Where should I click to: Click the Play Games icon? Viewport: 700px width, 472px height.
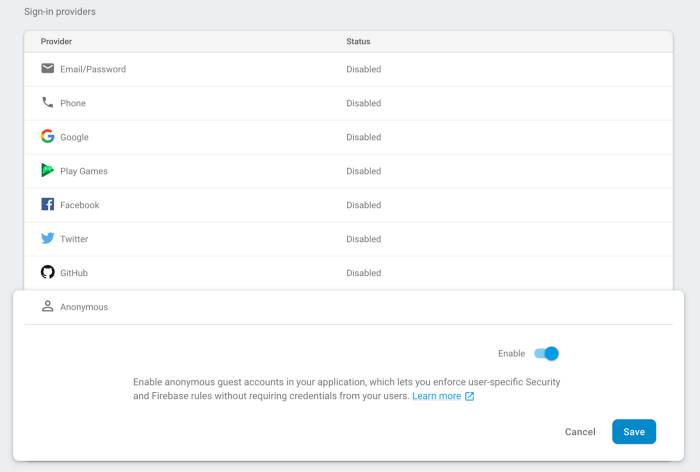coord(47,170)
